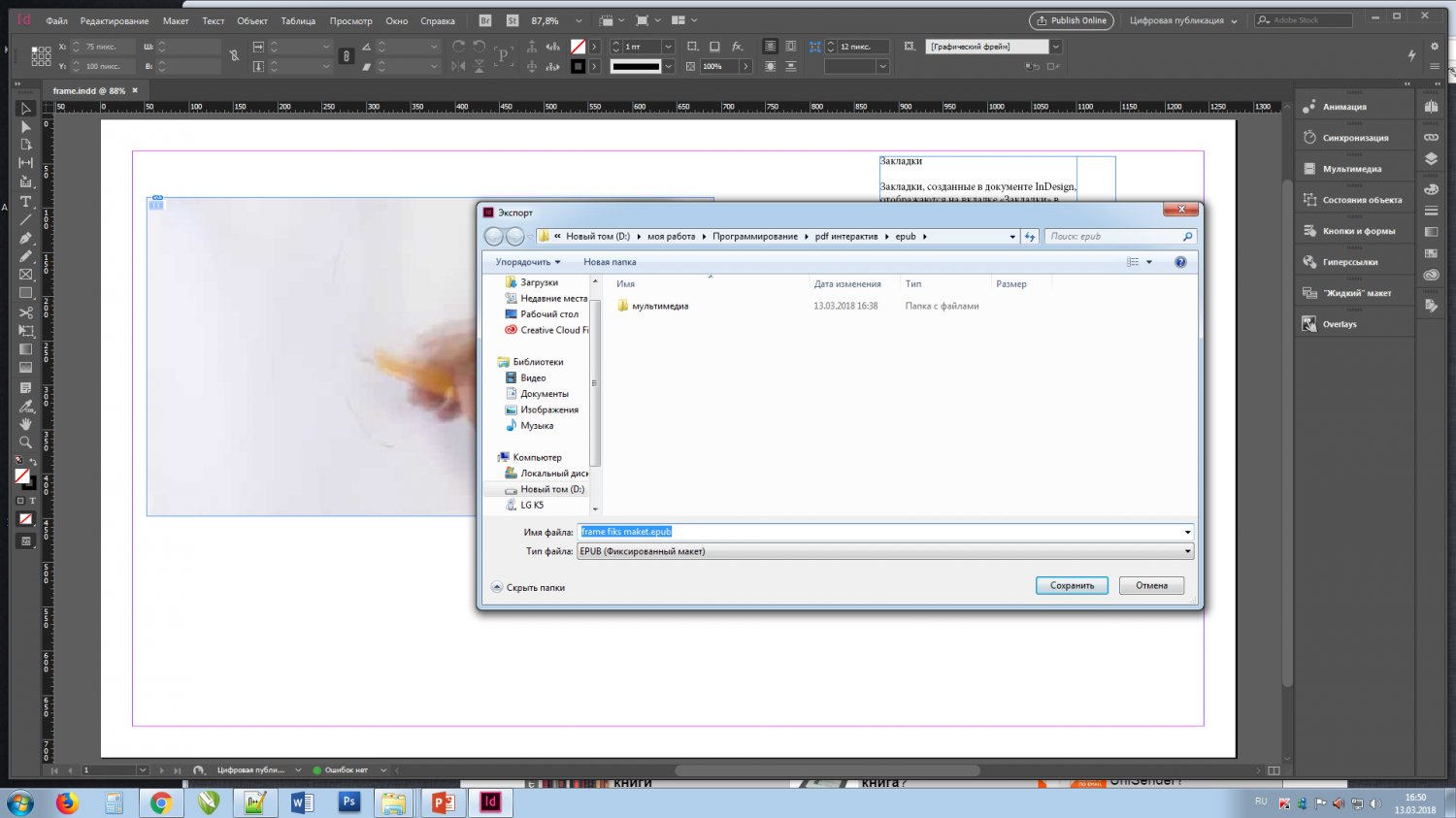Select the Eyedropper tool
Image resolution: width=1456 pixels, height=818 pixels.
click(x=26, y=406)
